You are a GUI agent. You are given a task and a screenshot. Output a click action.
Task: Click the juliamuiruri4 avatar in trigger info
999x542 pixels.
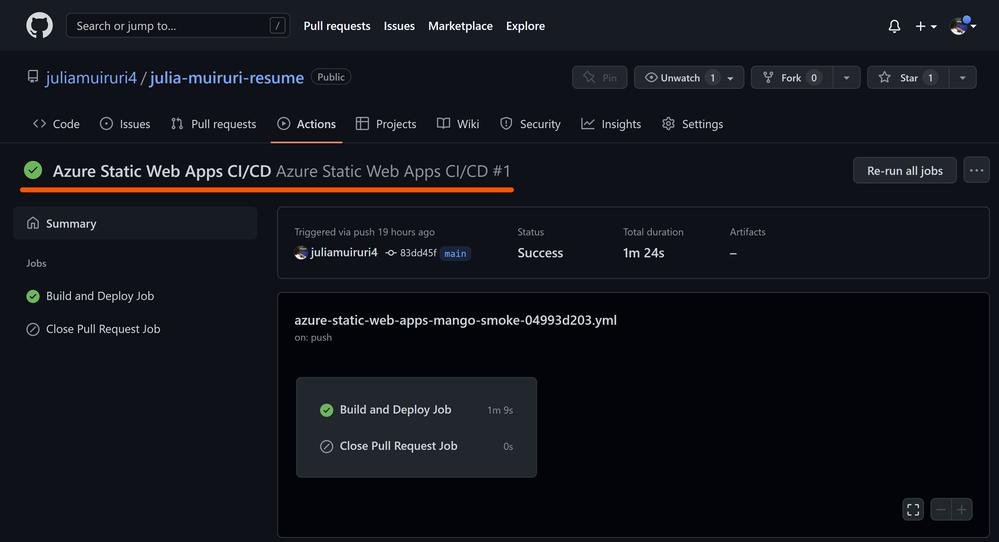pyautogui.click(x=301, y=253)
